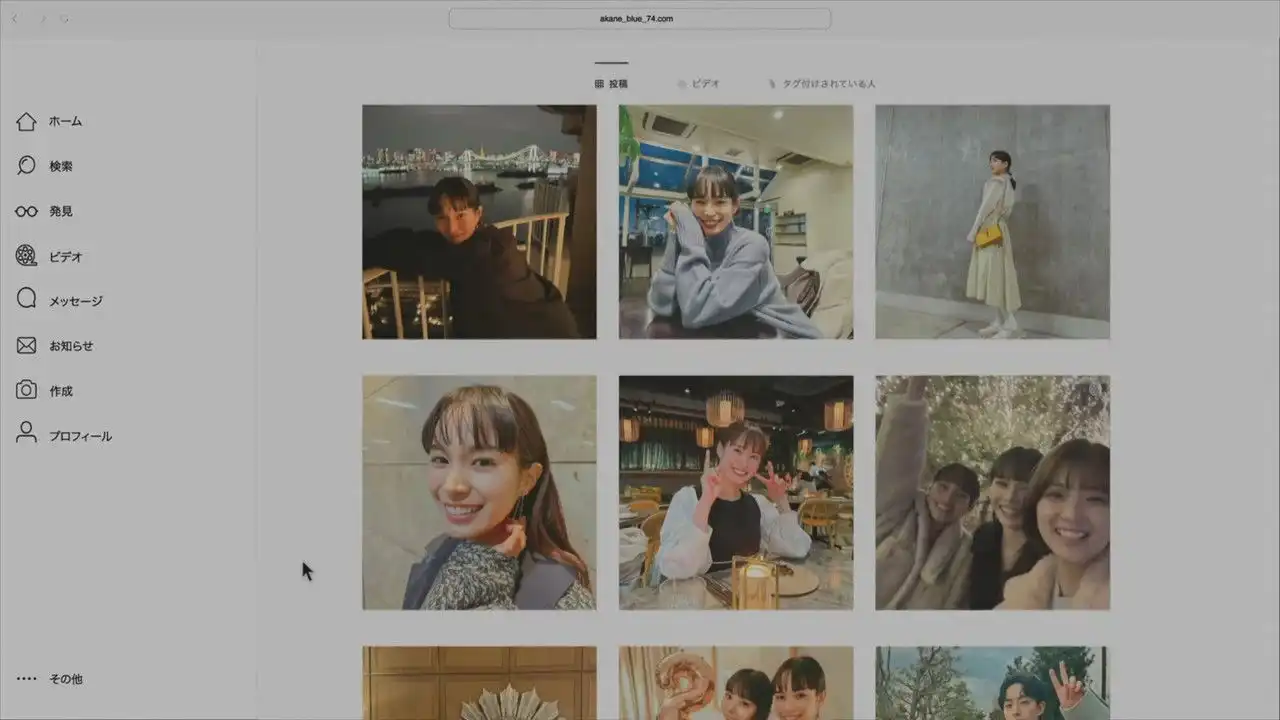The width and height of the screenshot is (1280, 720).
Task: Open Notifications (お知らせ) envelope icon
Action: (27, 346)
